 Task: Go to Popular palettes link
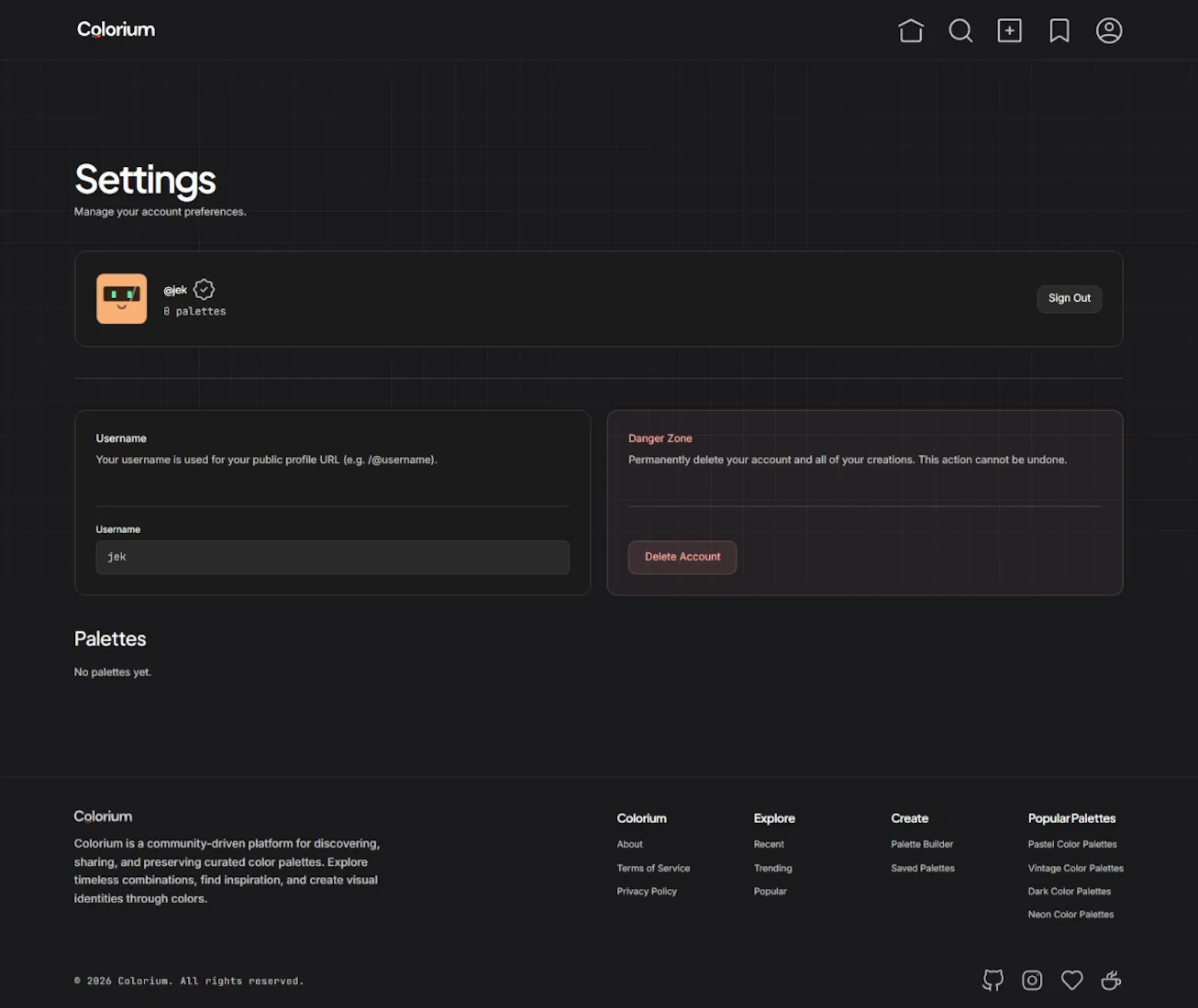point(770,891)
